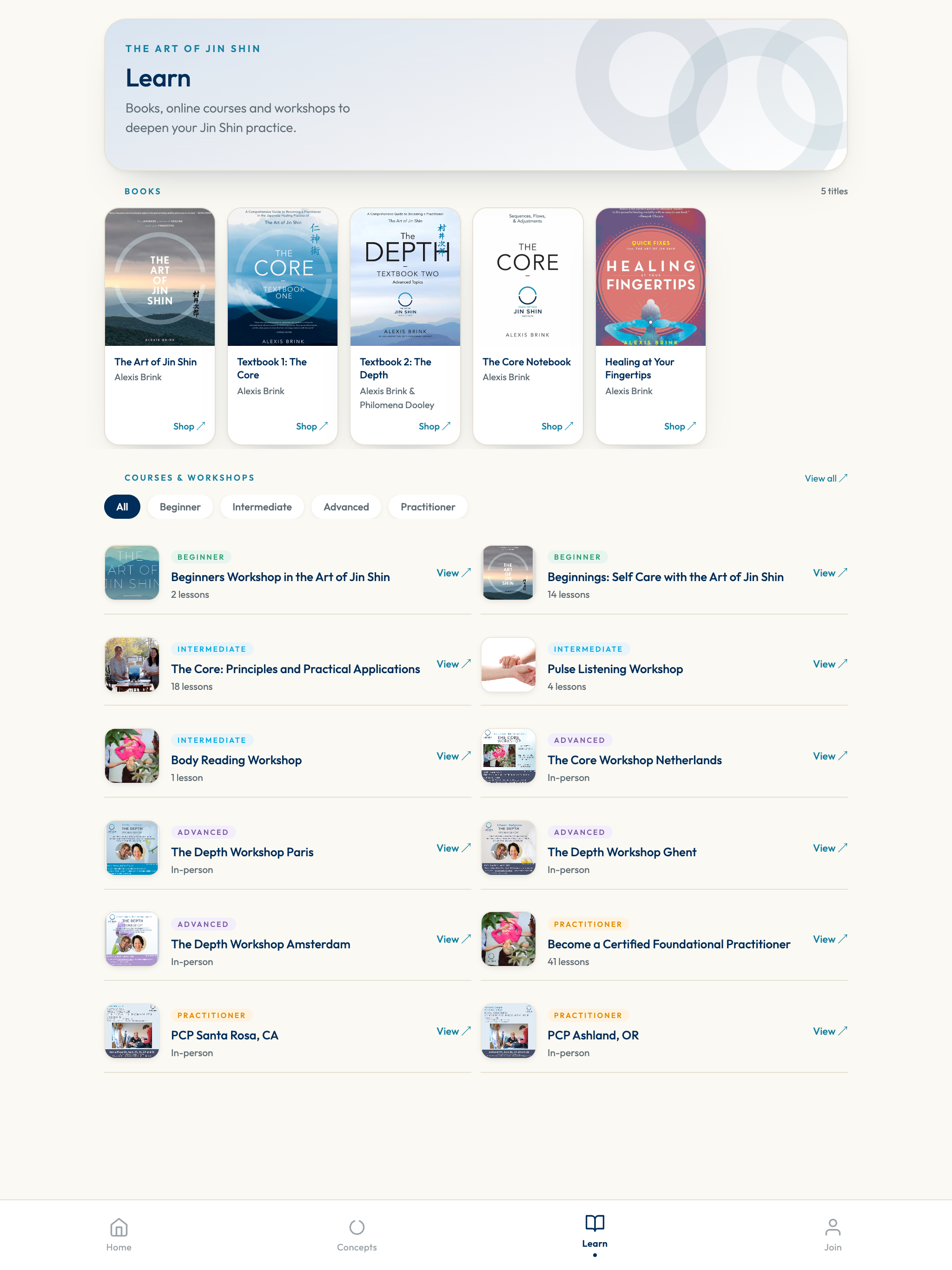Click Certified Foundational Practitioner thumbnail

click(508, 939)
